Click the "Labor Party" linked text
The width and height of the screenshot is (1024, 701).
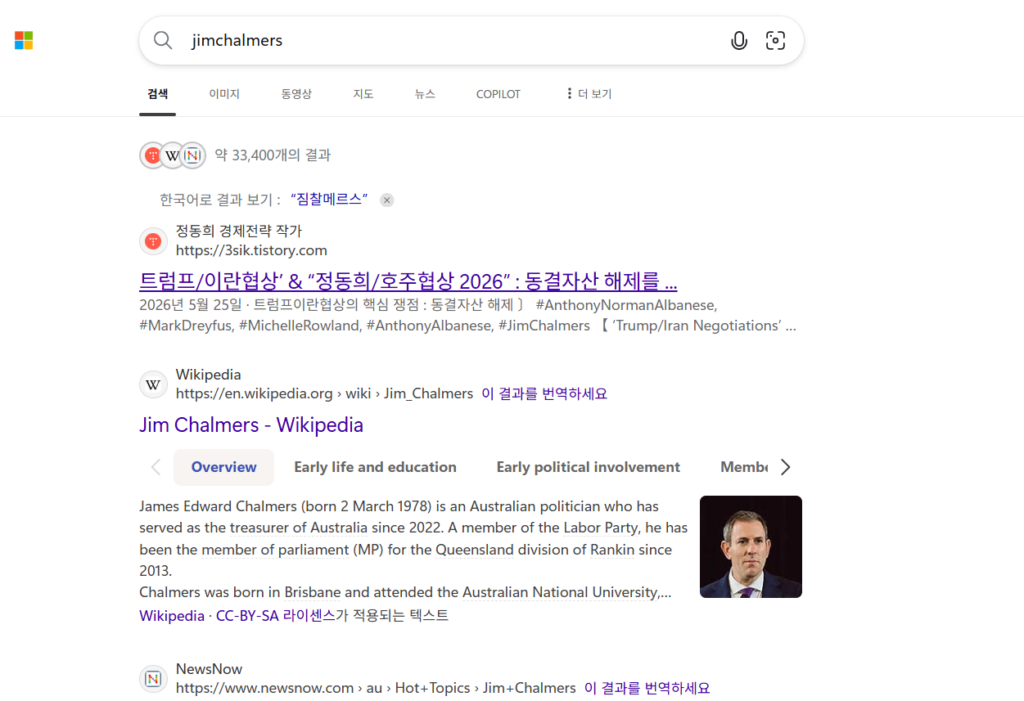point(601,528)
